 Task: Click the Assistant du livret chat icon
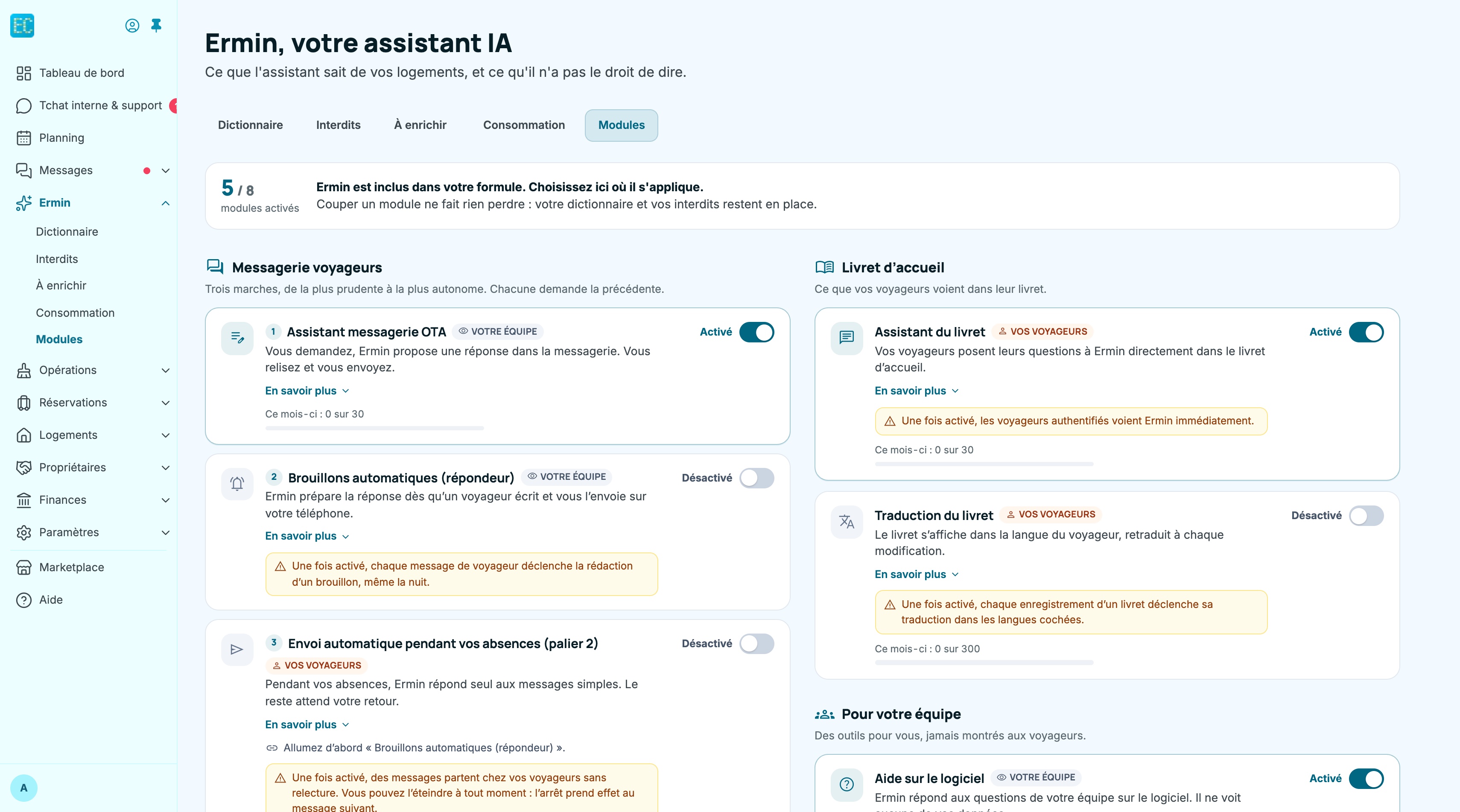pos(847,338)
